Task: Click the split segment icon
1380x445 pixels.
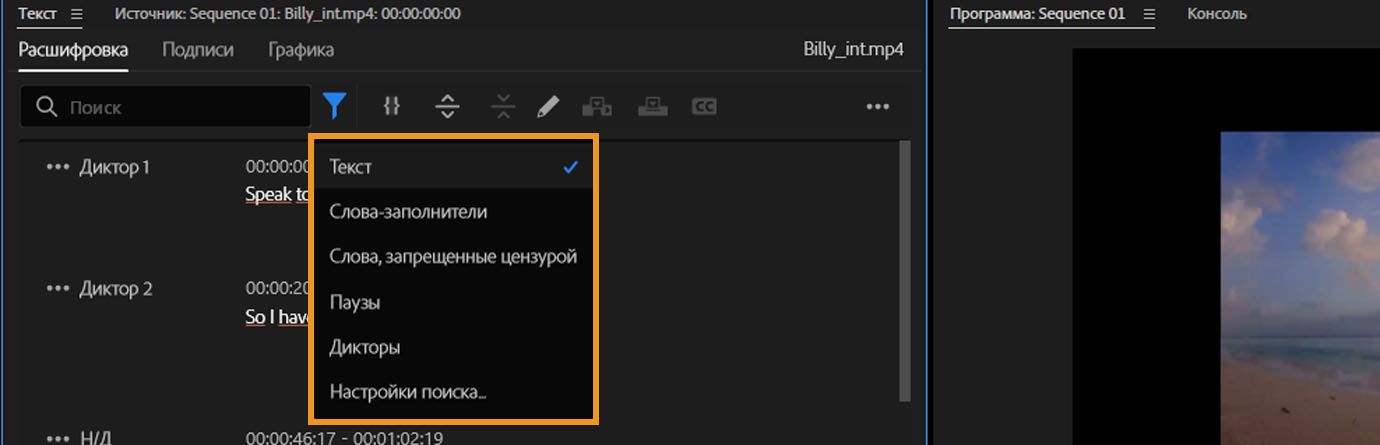Action: (x=447, y=106)
